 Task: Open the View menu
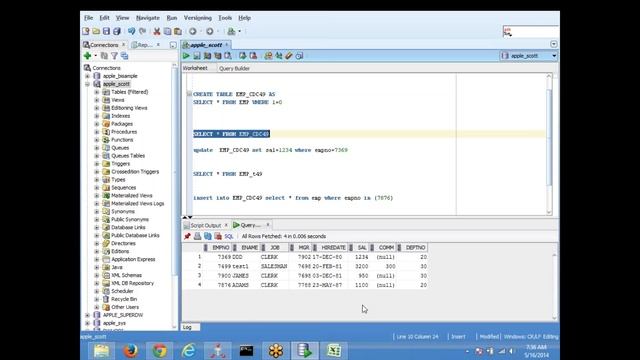(122, 18)
